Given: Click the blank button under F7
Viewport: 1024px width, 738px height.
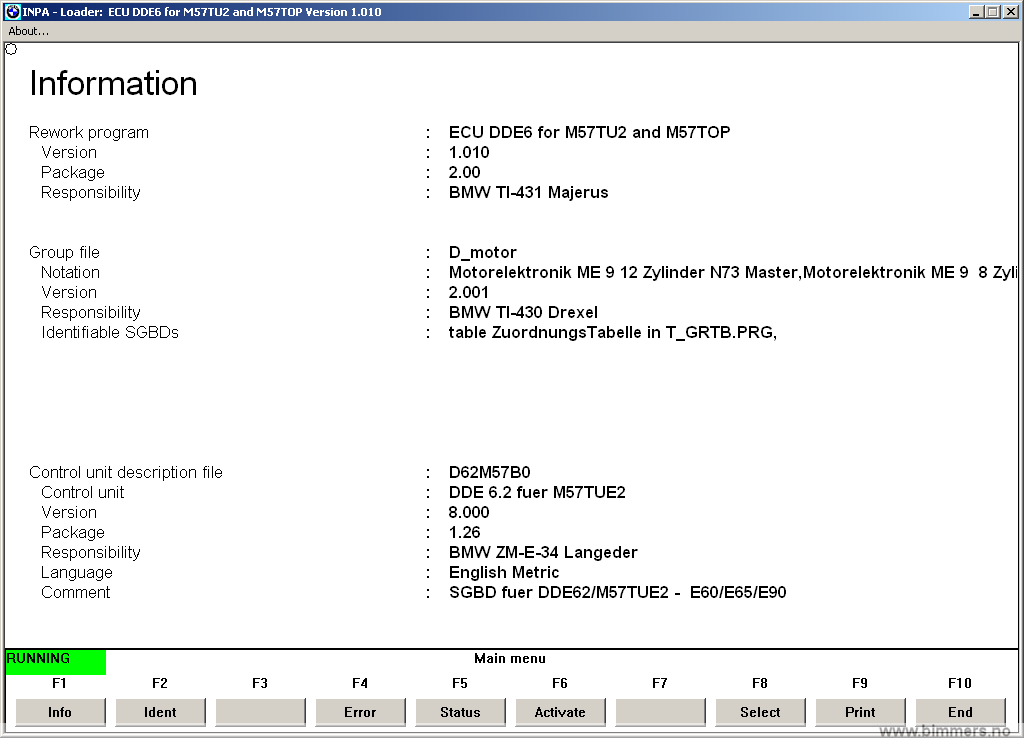Looking at the screenshot, I should click(x=660, y=712).
